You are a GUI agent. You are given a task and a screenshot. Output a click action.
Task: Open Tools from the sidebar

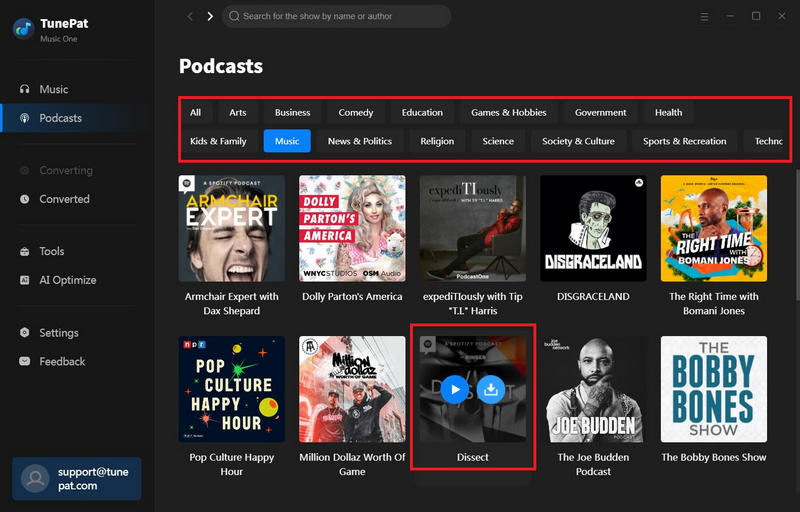point(52,251)
